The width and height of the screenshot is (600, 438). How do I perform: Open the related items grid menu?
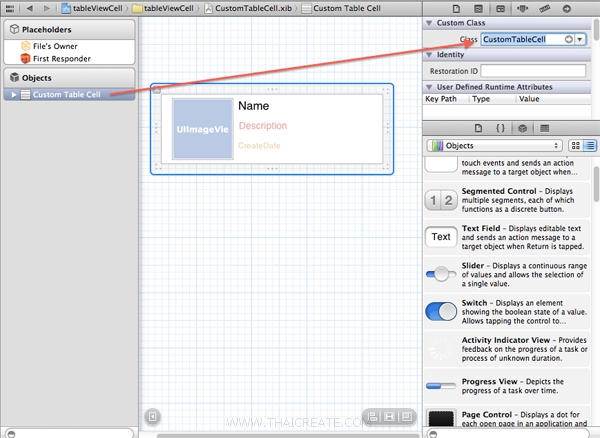[10, 8]
